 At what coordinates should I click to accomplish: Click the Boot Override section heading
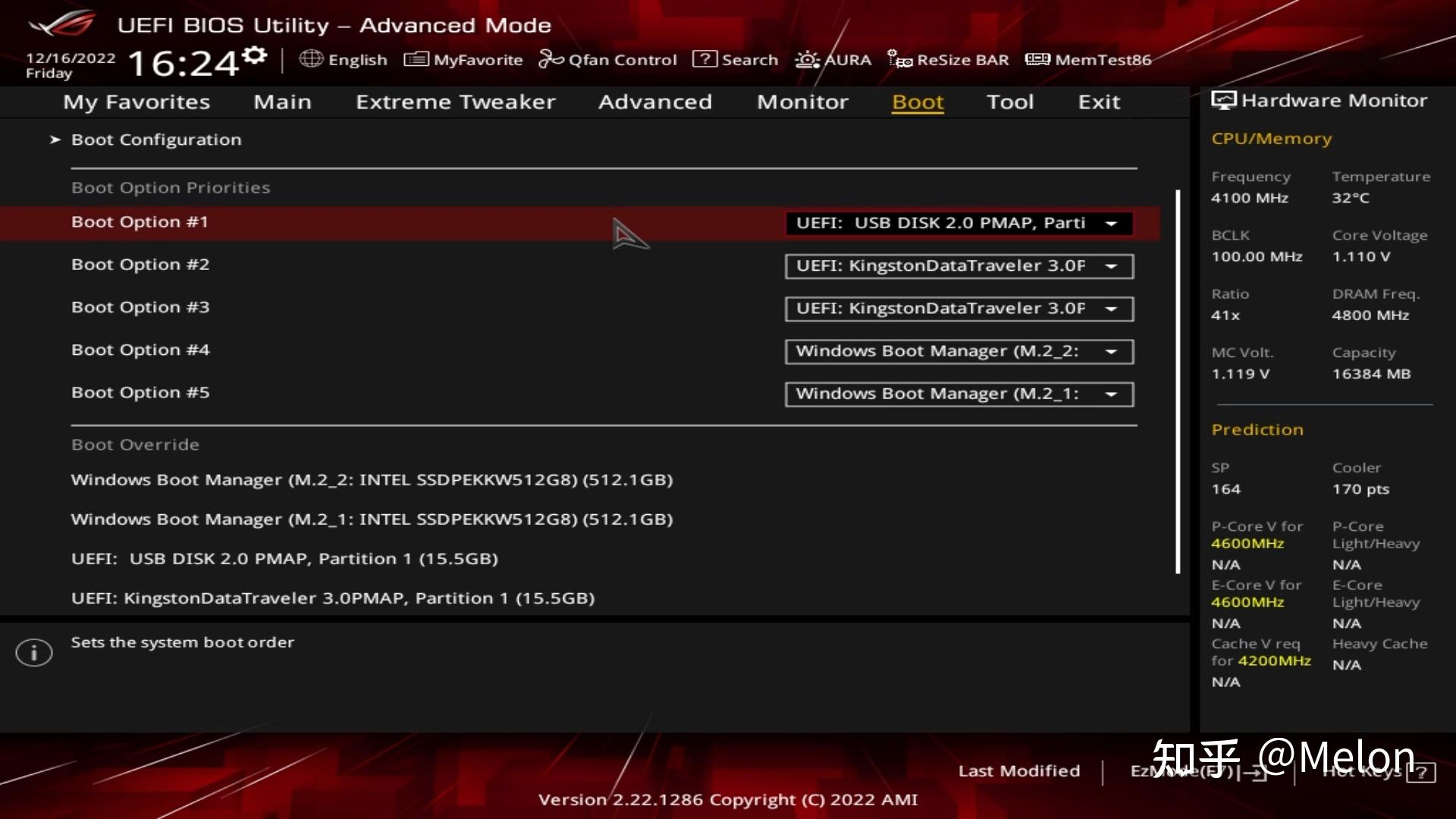(135, 444)
